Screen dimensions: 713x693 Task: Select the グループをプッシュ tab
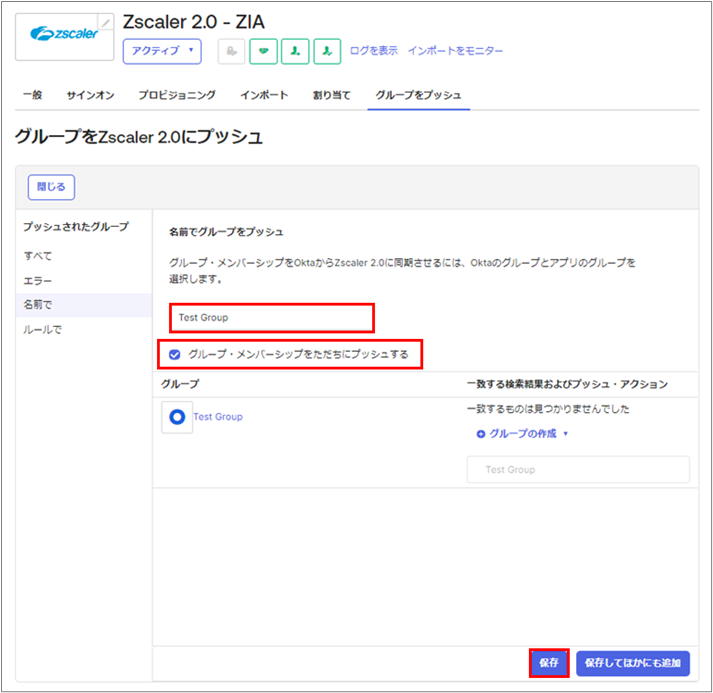pyautogui.click(x=418, y=95)
